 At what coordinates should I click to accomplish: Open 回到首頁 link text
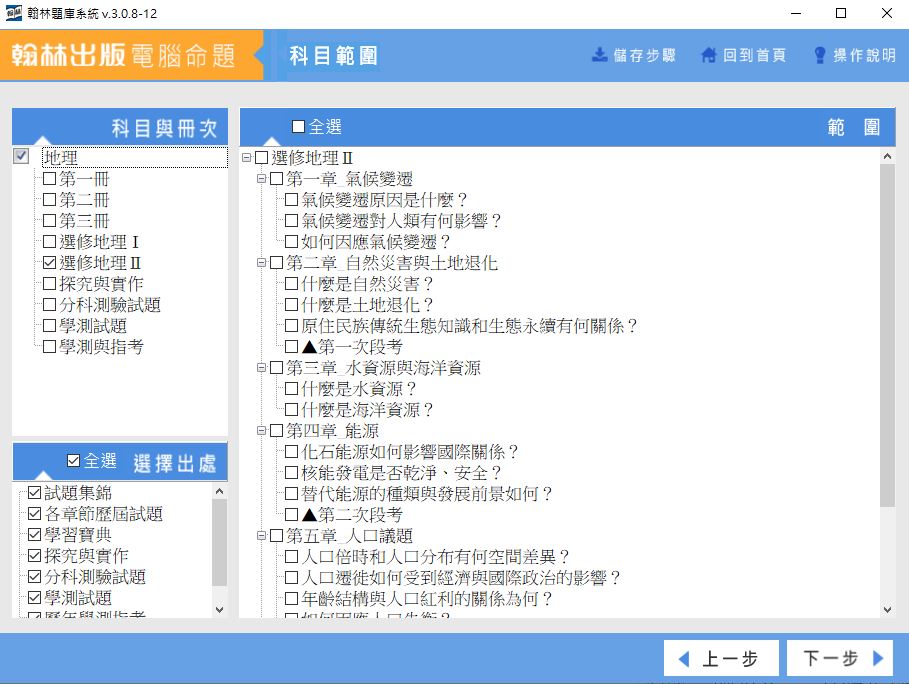coord(754,55)
